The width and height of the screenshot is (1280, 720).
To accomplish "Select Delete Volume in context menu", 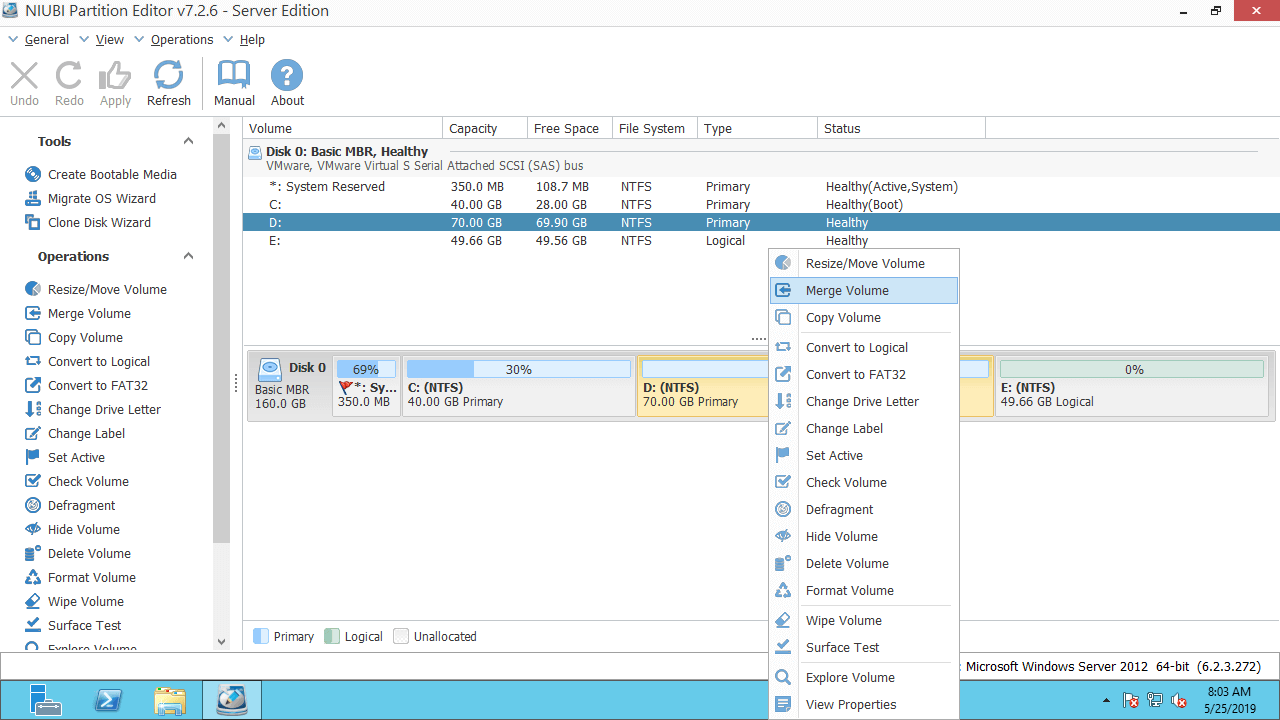I will pyautogui.click(x=847, y=563).
